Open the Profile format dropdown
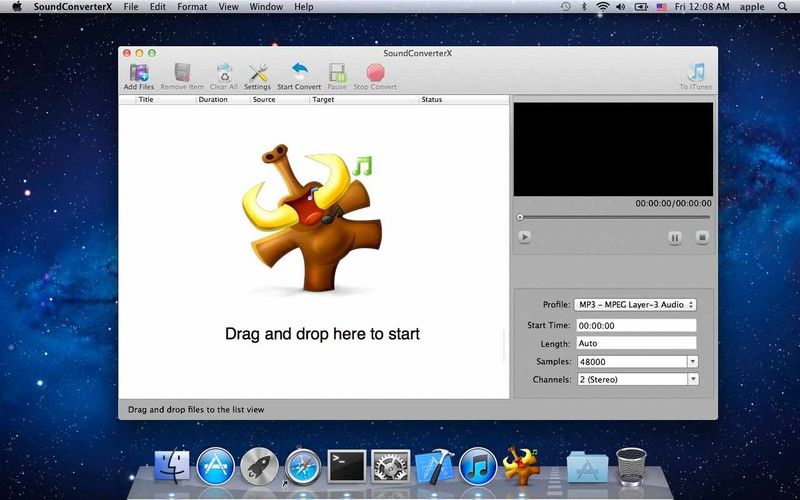This screenshot has height=500, width=800. click(635, 305)
